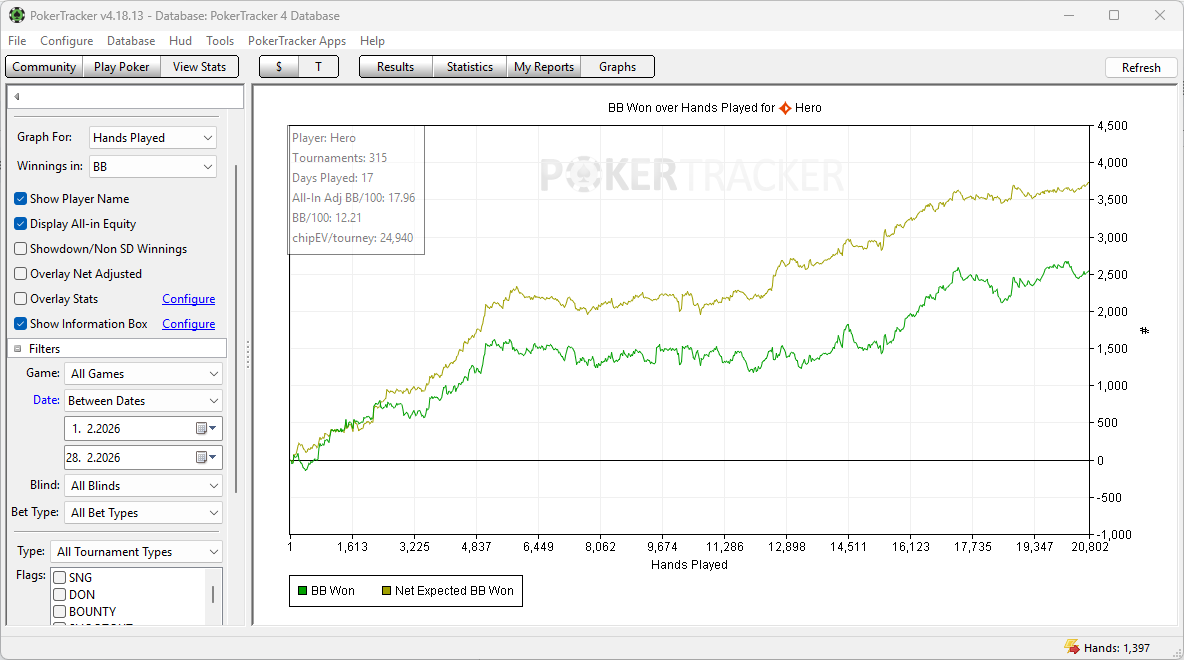Enable Showdown/Non SD Winnings
This screenshot has width=1184, height=660.
(x=21, y=249)
